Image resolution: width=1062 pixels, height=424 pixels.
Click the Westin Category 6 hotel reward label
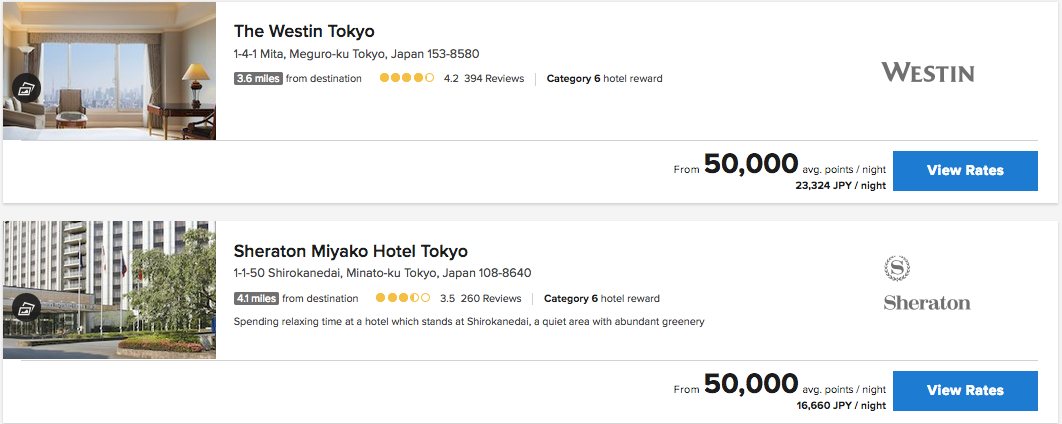click(x=604, y=79)
